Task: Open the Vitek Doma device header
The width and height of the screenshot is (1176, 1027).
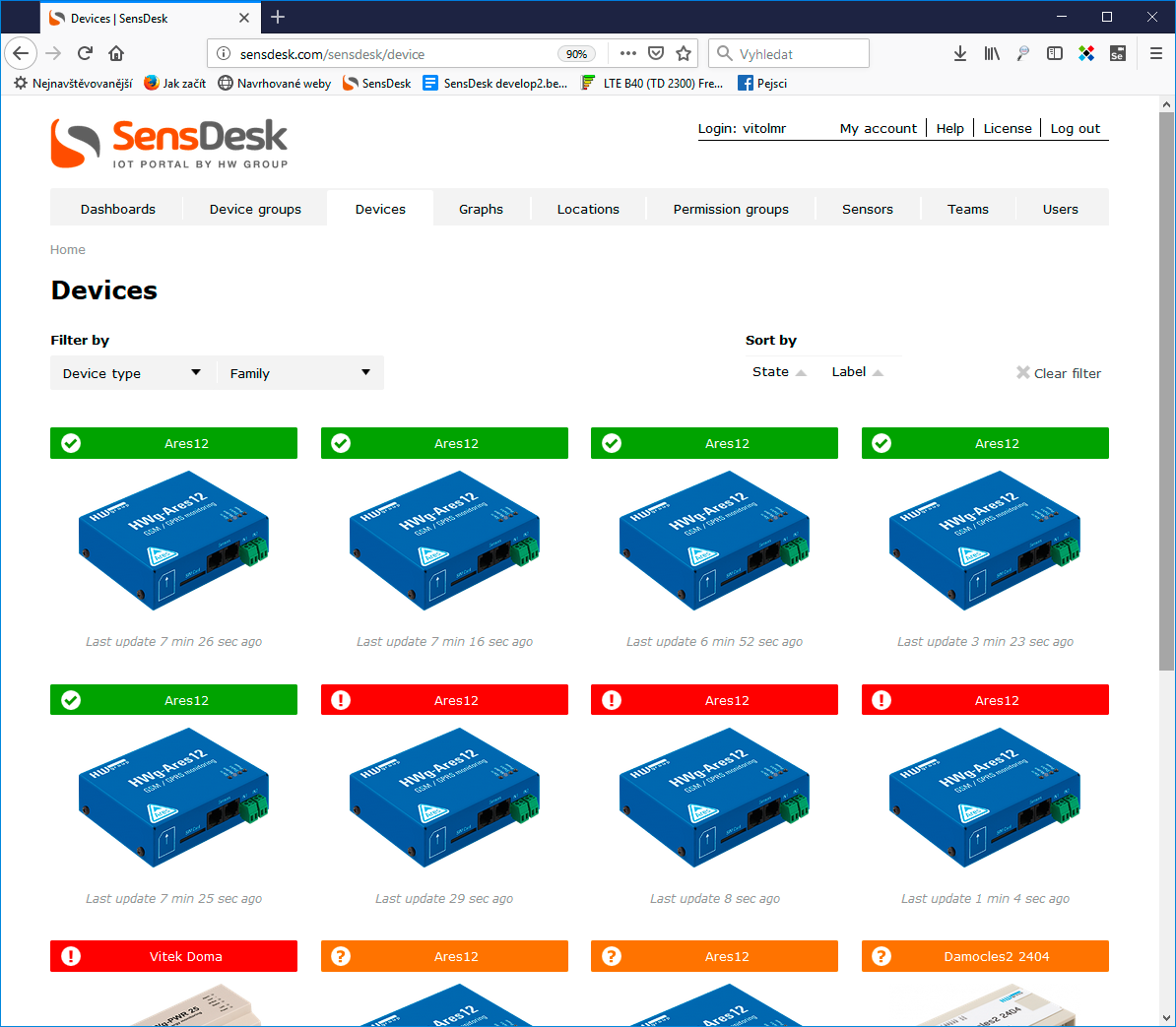Action: (x=174, y=956)
